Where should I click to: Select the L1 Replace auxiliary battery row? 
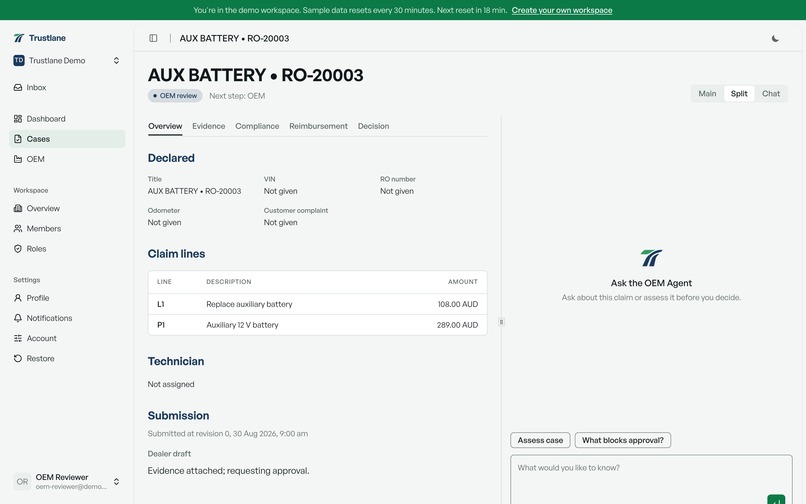(x=318, y=304)
